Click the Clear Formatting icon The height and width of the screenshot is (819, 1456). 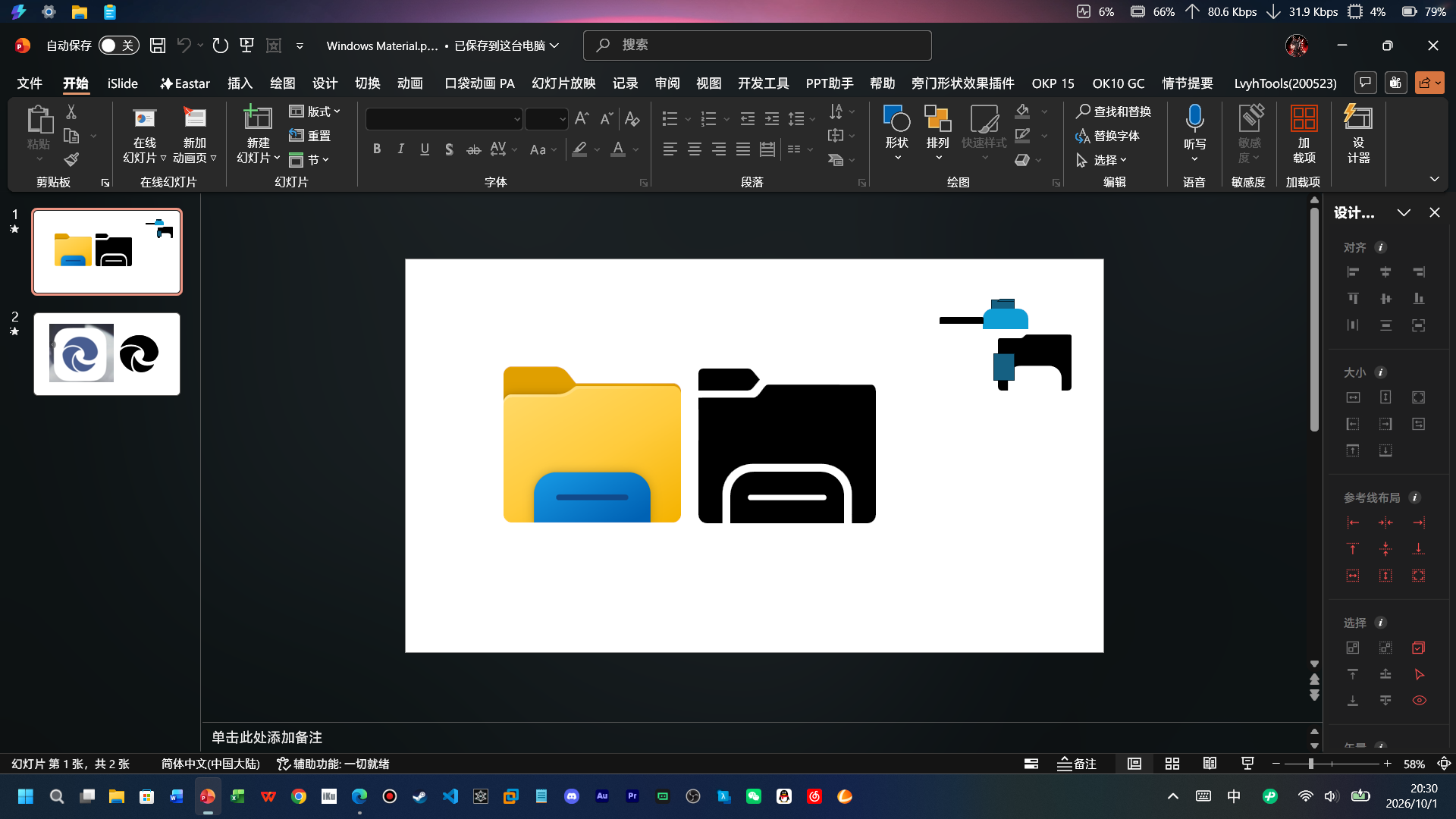[x=632, y=119]
